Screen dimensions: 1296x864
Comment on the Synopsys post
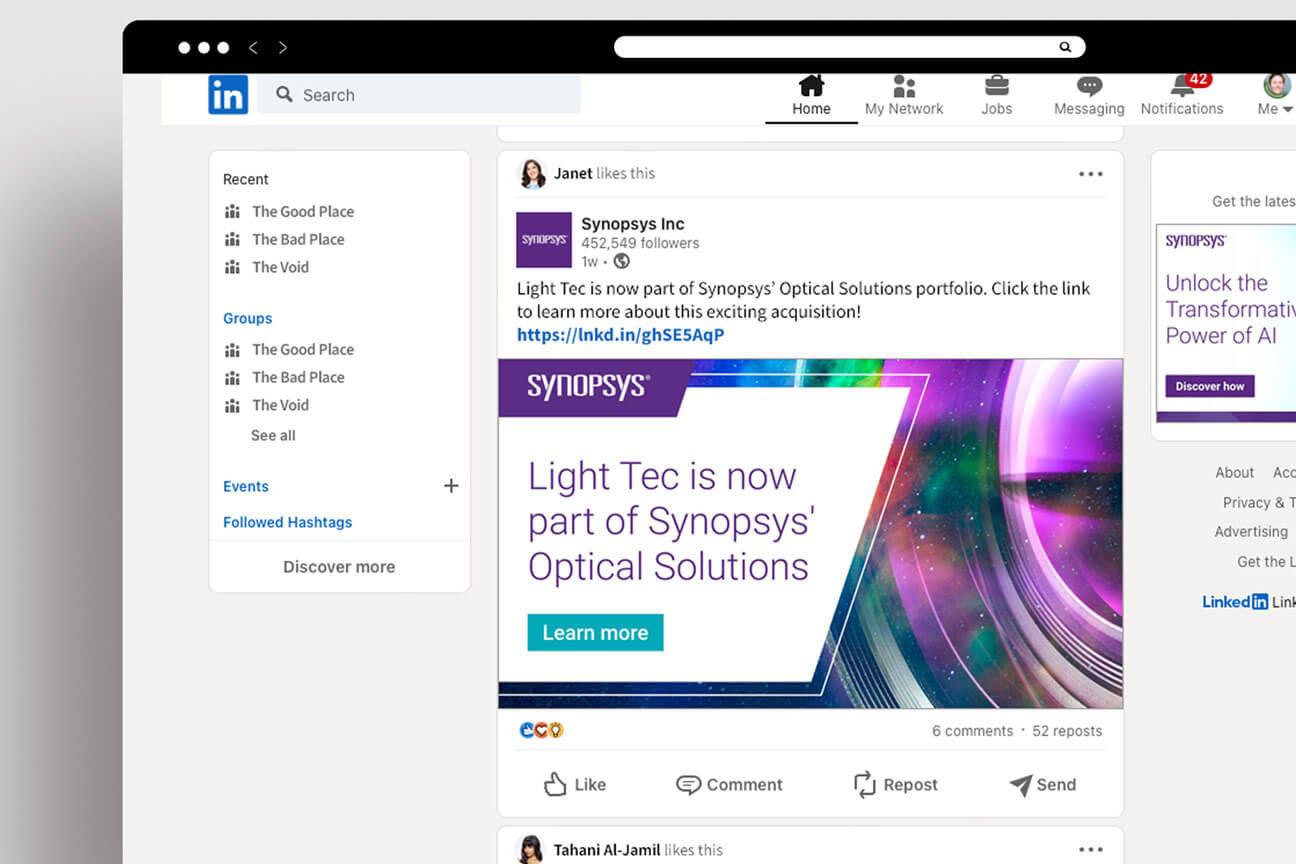click(729, 784)
